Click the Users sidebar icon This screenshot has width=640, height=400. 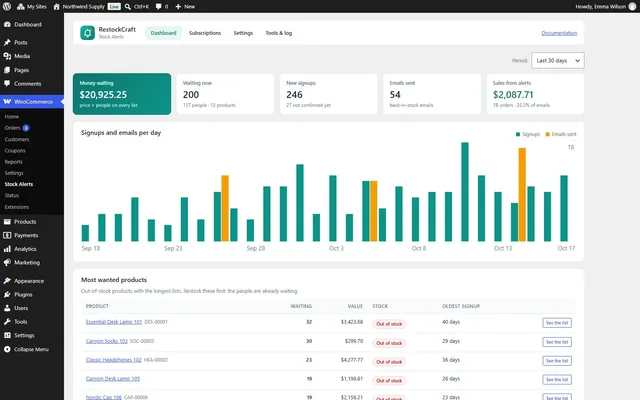tap(7, 308)
